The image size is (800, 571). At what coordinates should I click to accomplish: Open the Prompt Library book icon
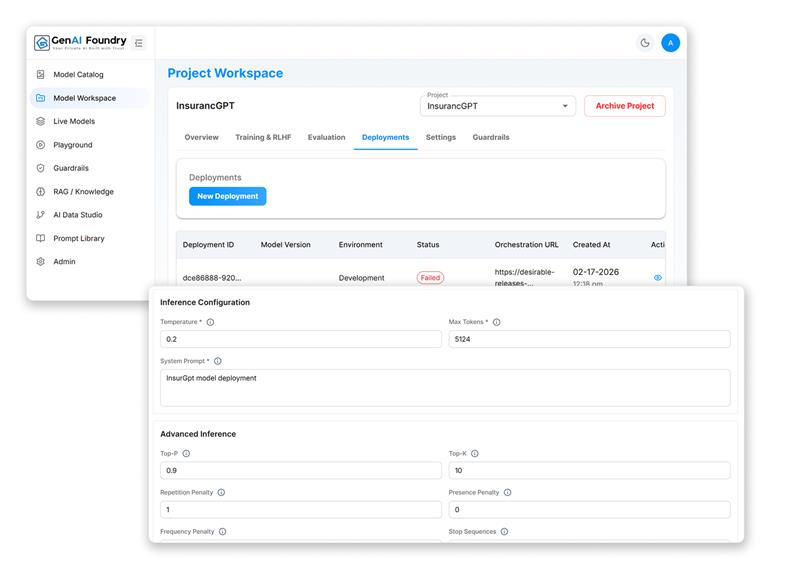tap(41, 238)
